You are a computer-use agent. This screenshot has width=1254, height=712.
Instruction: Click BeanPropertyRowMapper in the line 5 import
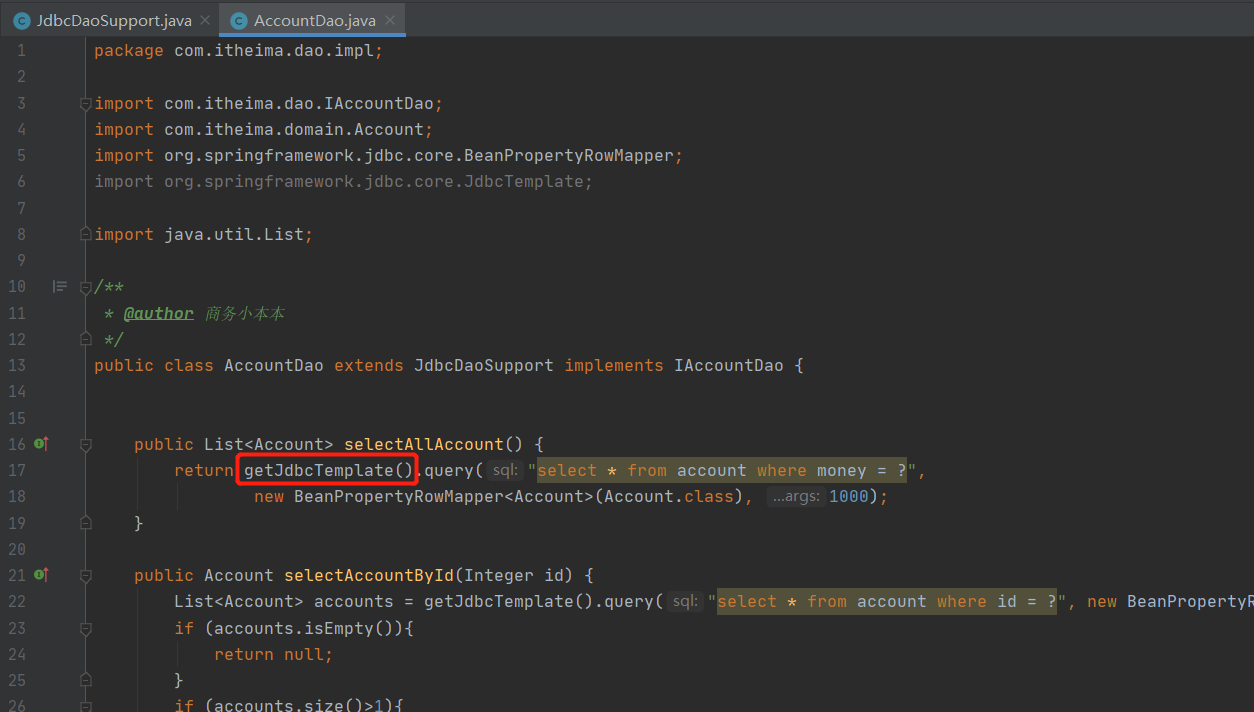[569, 155]
